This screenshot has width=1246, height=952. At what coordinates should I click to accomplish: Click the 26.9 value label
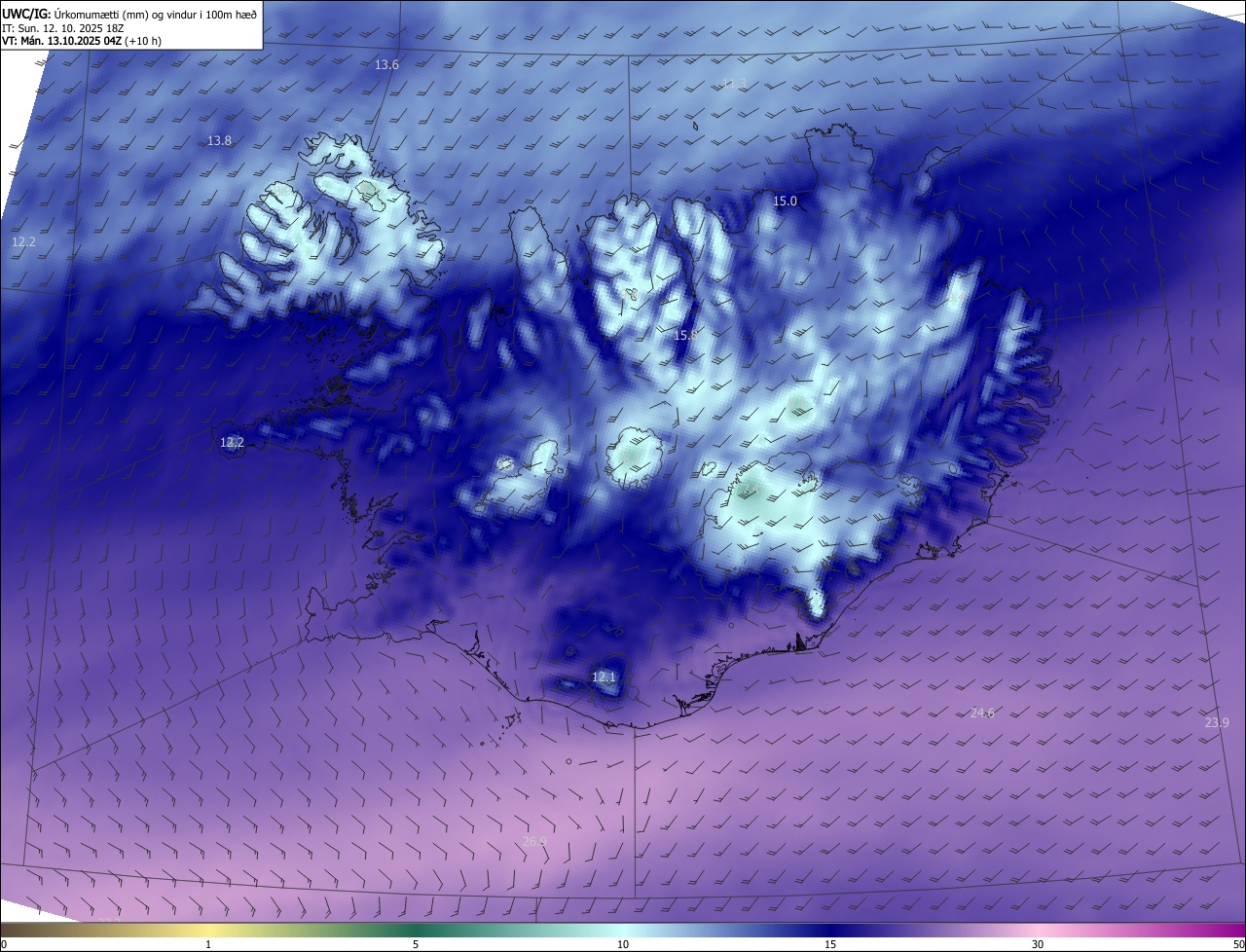tap(534, 841)
